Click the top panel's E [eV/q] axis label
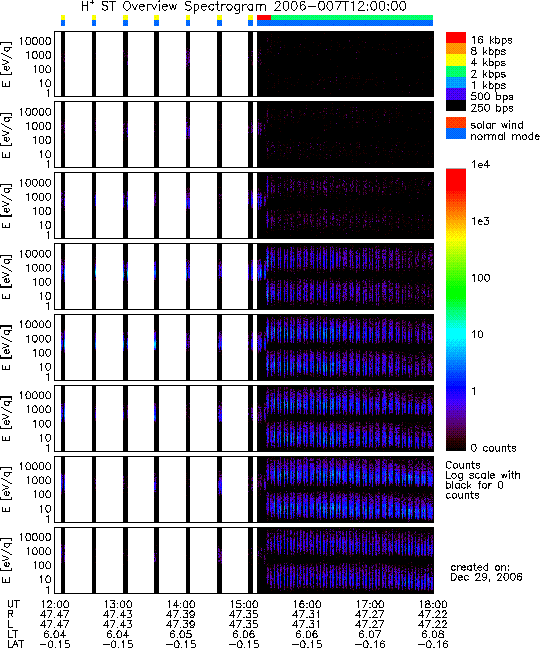Image resolution: width=540 pixels, height=648 pixels. (x=7, y=64)
